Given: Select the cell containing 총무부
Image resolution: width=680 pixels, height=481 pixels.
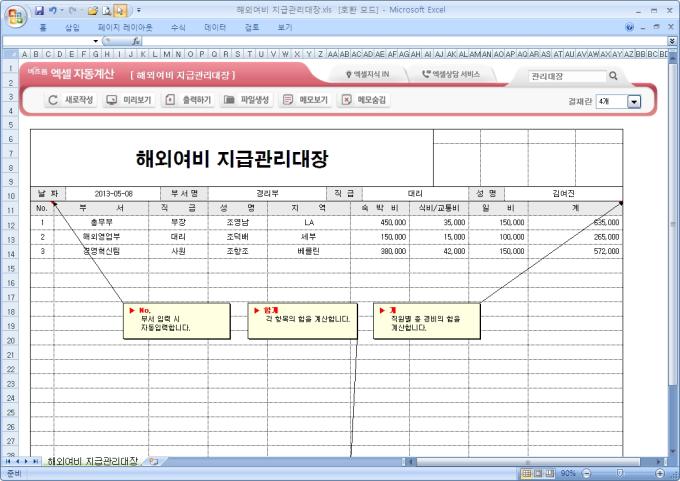Looking at the screenshot, I should coord(101,223).
